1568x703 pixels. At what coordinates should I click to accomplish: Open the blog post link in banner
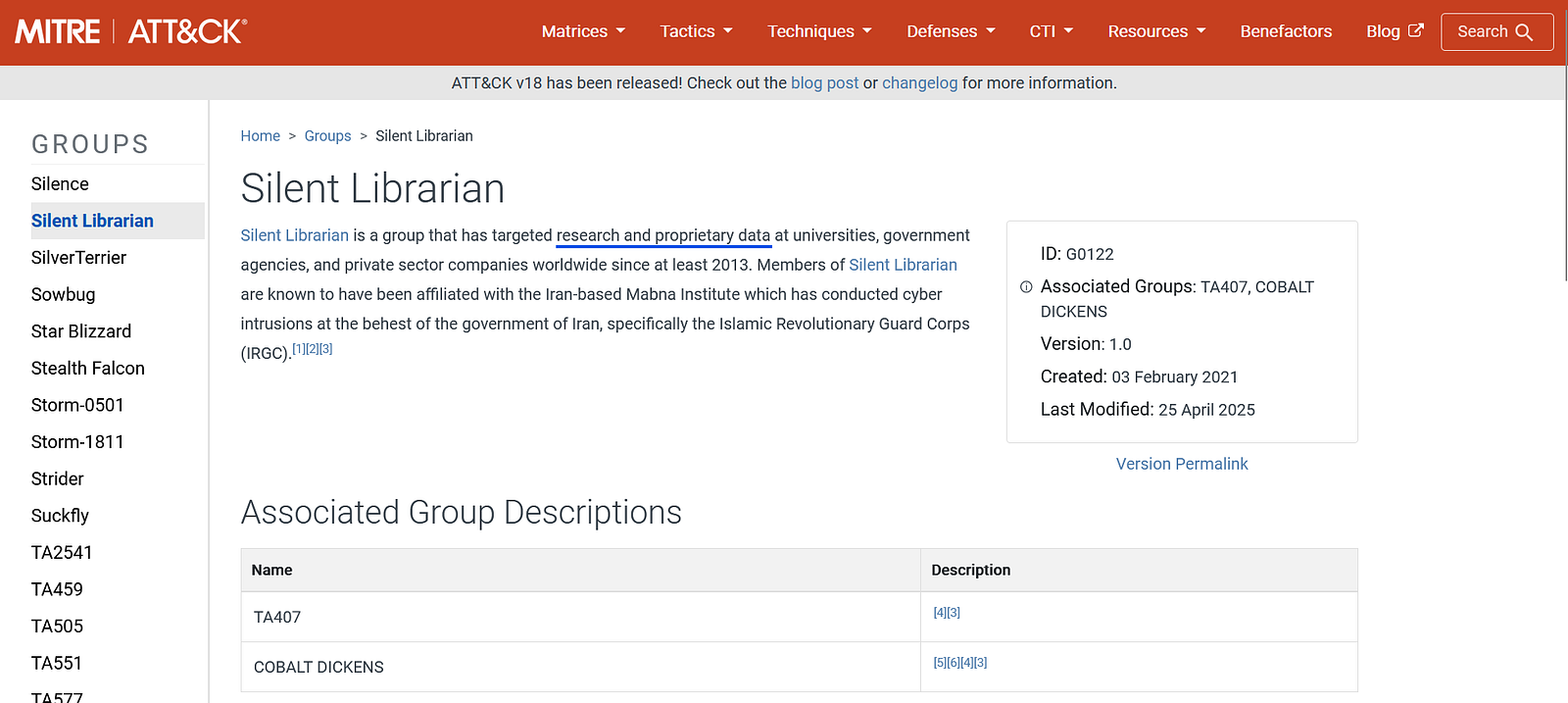click(x=824, y=83)
